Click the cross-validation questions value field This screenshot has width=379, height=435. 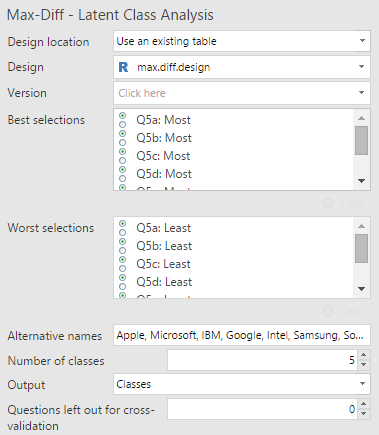(262, 409)
